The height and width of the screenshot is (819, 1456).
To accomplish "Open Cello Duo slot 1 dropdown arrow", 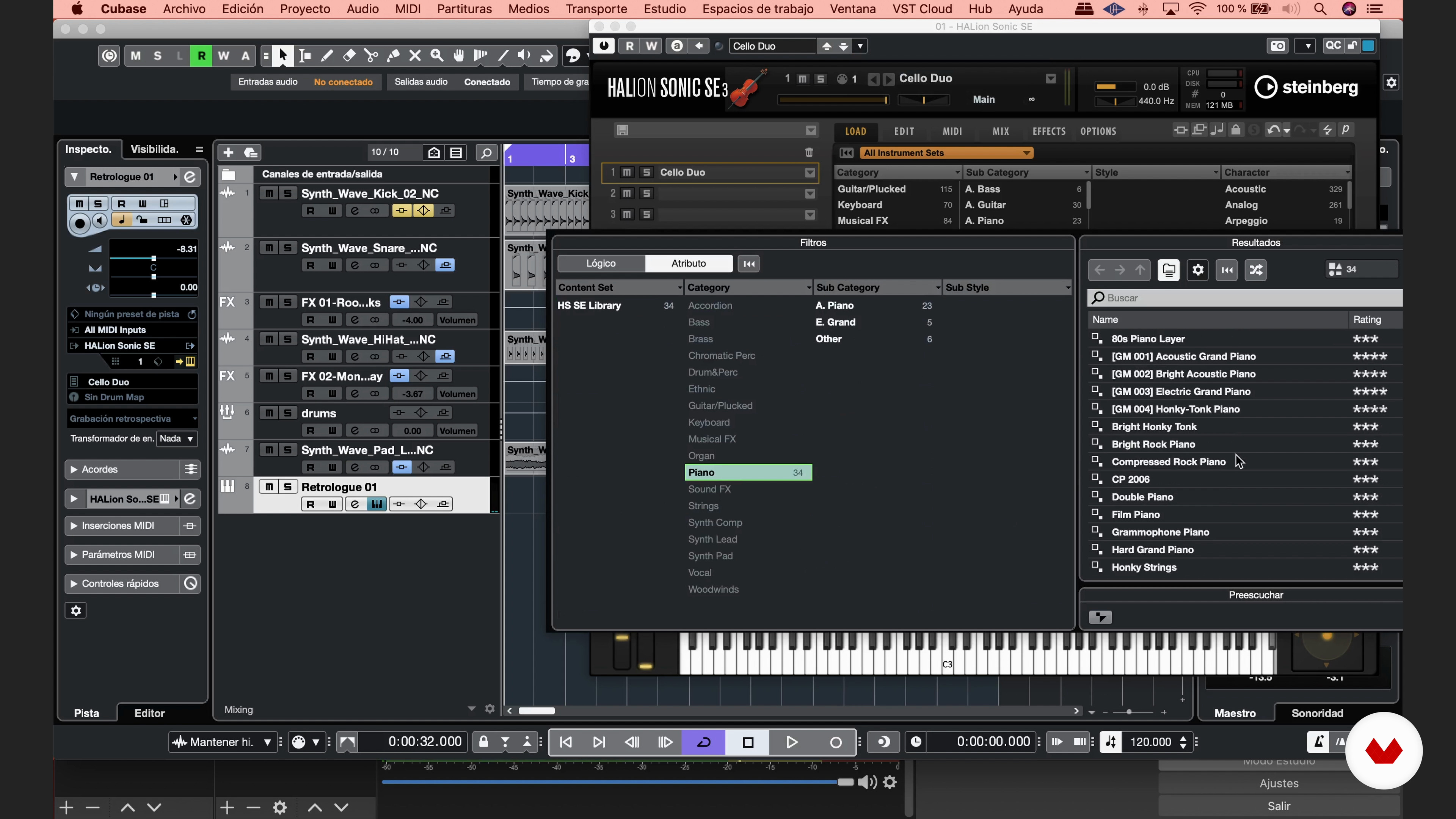I will point(810,173).
